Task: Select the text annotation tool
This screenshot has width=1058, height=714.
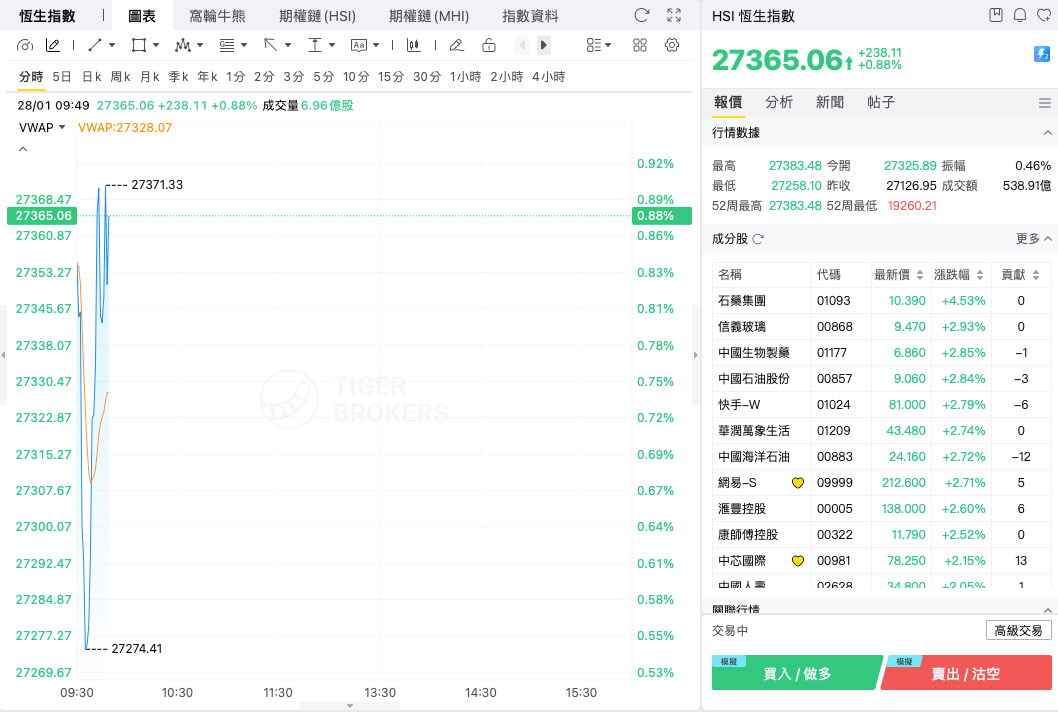Action: click(359, 45)
